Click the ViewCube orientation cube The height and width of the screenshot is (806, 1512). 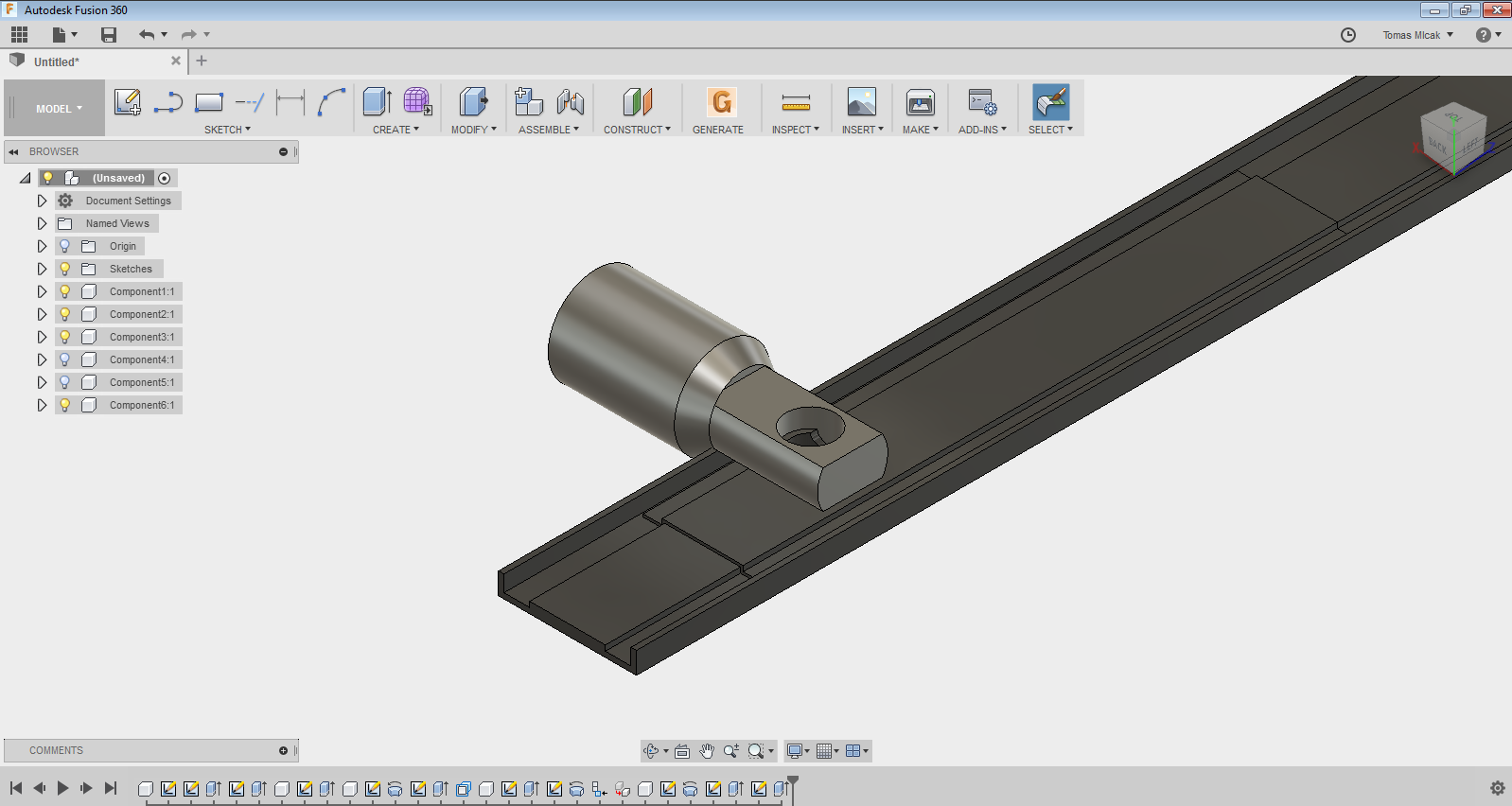(1453, 138)
